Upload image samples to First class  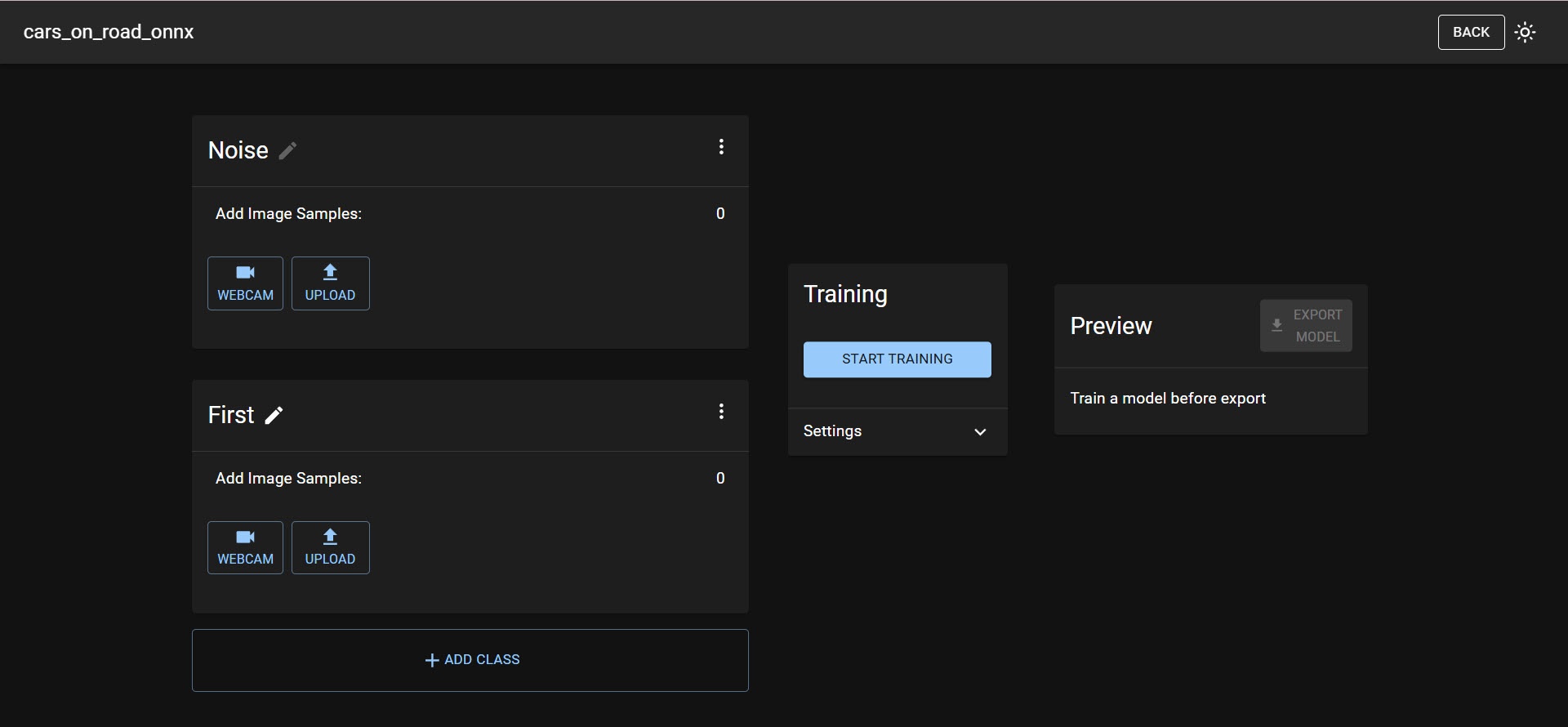coord(330,548)
